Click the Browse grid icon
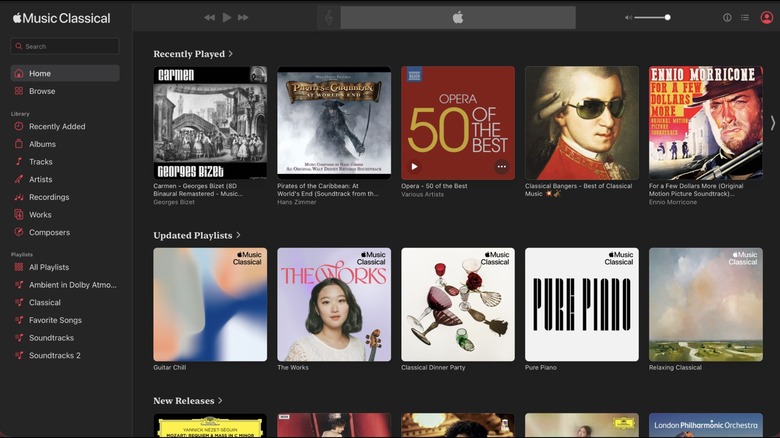Viewport: 780px width, 438px height. pos(19,91)
